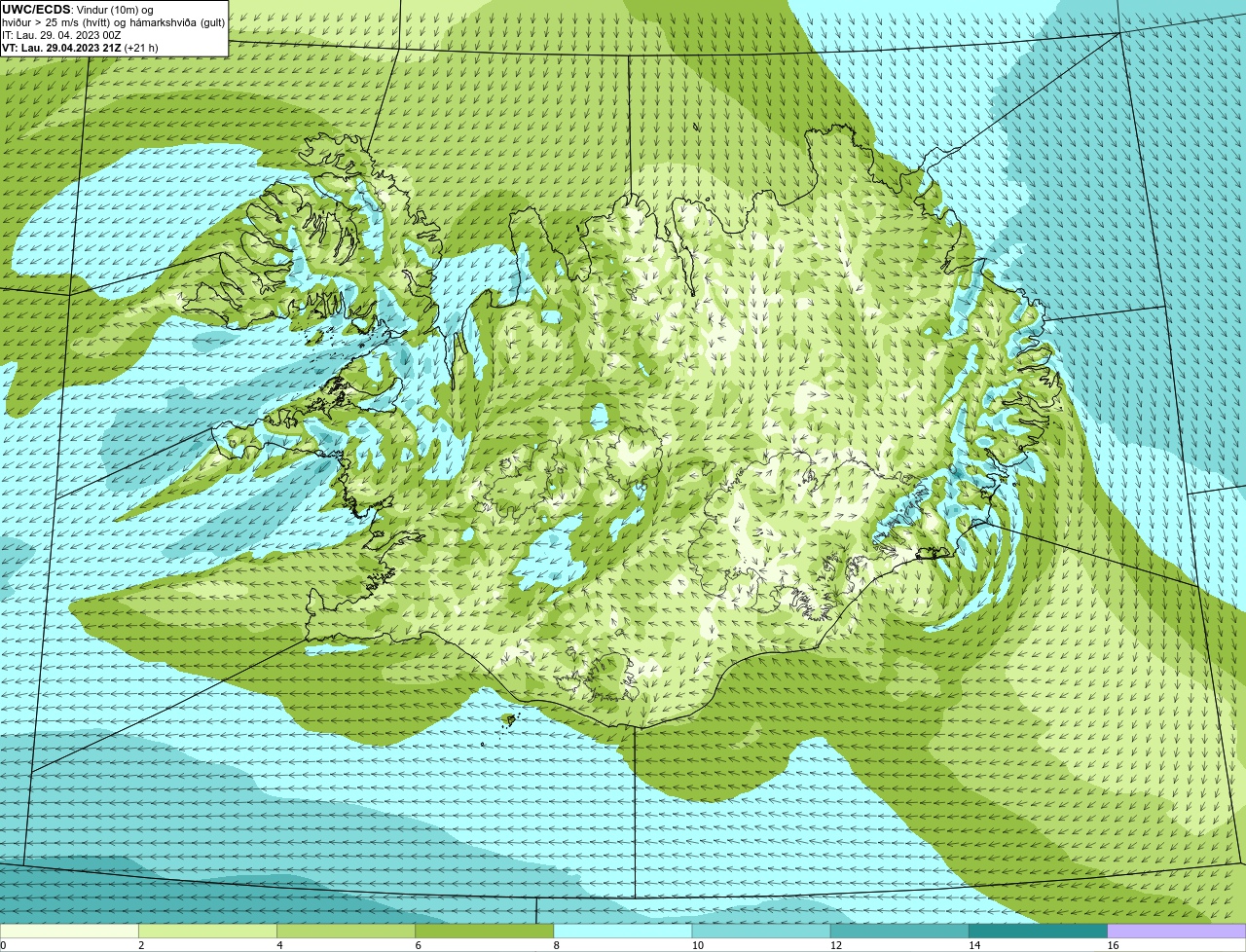Click Heimaey island south of the coast
The image size is (1246, 952).
coord(509,719)
